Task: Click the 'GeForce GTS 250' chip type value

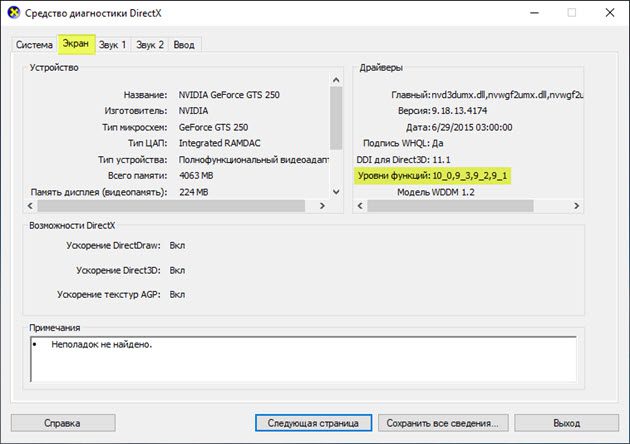Action: coord(213,127)
